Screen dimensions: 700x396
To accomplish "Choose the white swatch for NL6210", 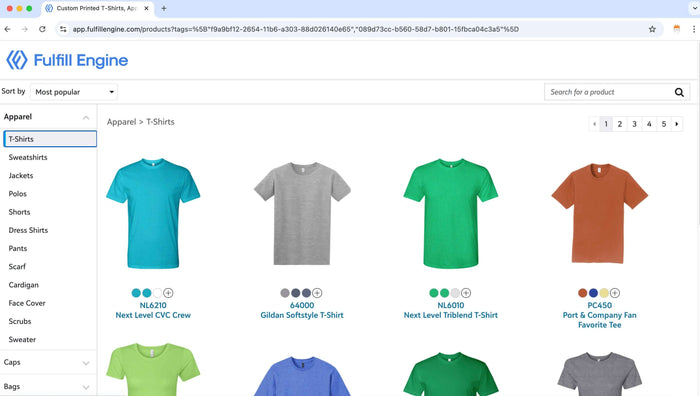I will 158,293.
